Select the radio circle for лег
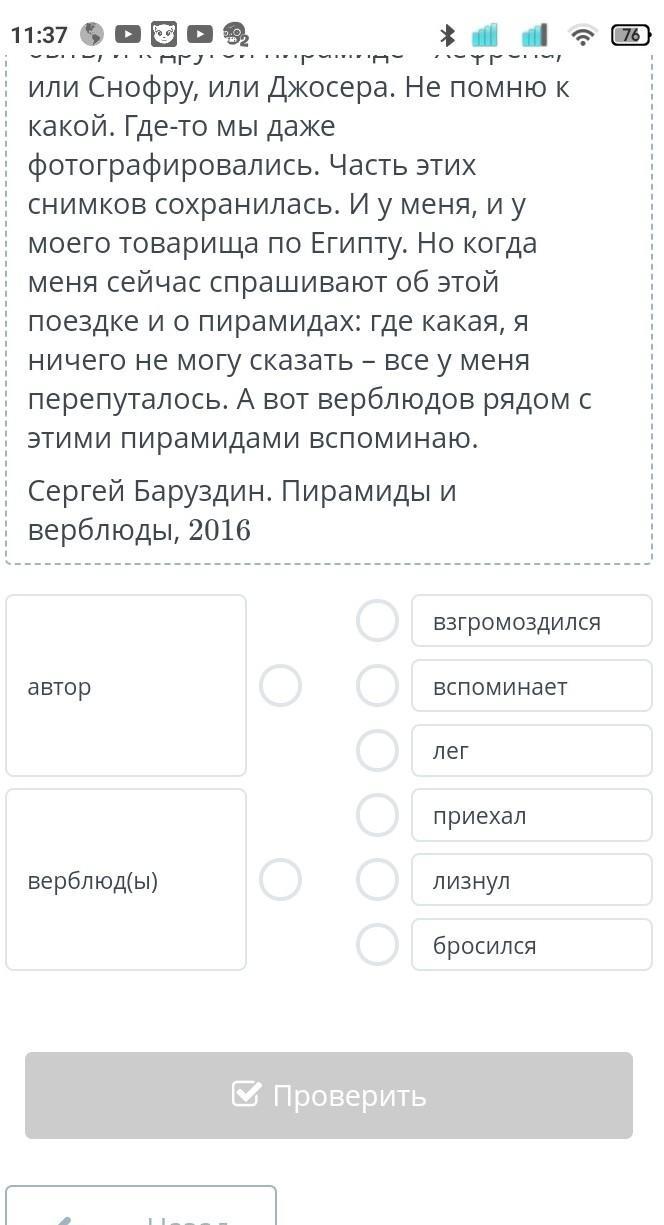Image resolution: width=664 pixels, height=1225 pixels. point(378,751)
